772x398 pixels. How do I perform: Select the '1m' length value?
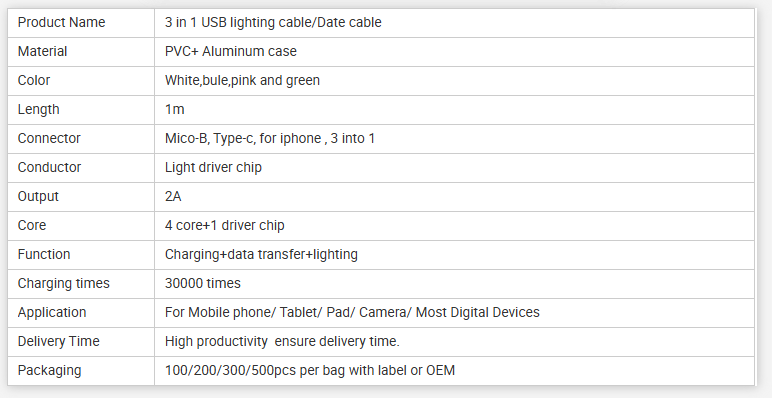(x=175, y=109)
